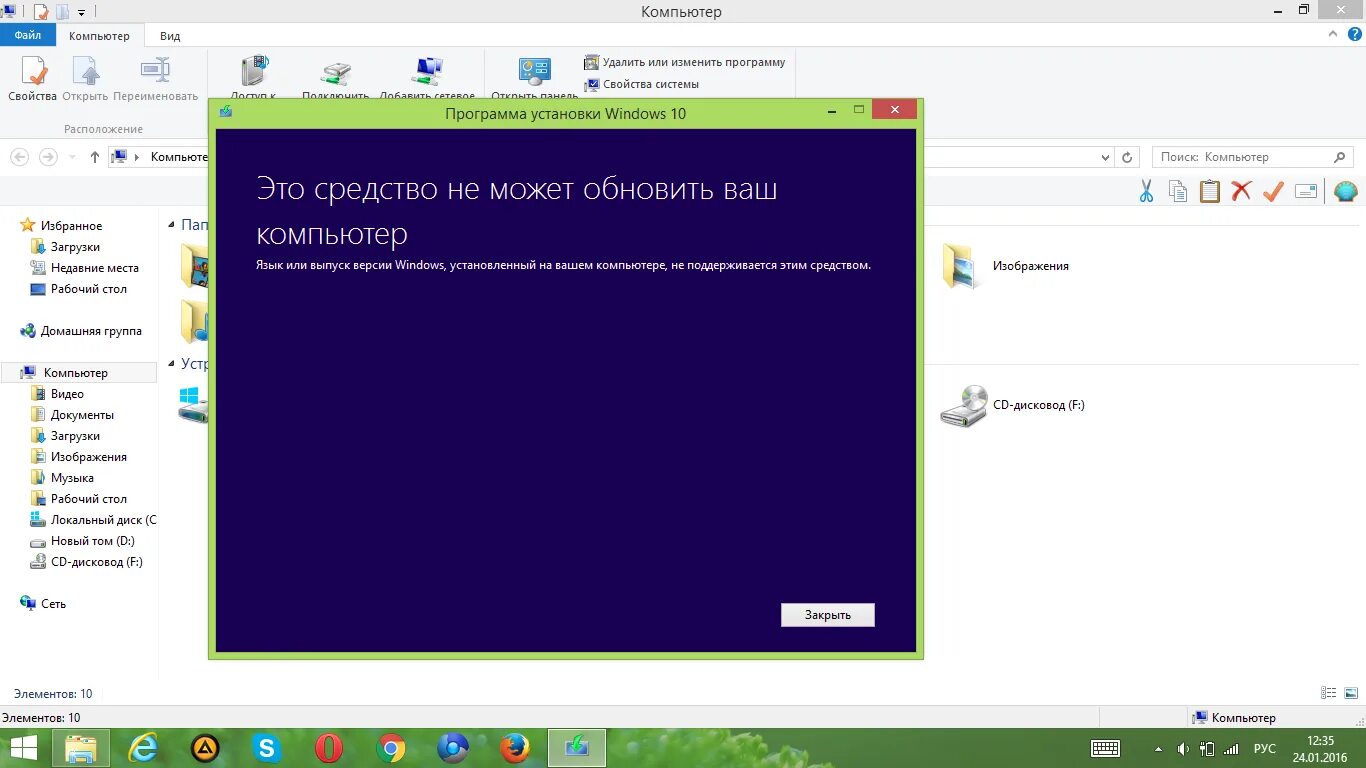Open Загрузки under Избранное
The image size is (1366, 768).
(75, 247)
